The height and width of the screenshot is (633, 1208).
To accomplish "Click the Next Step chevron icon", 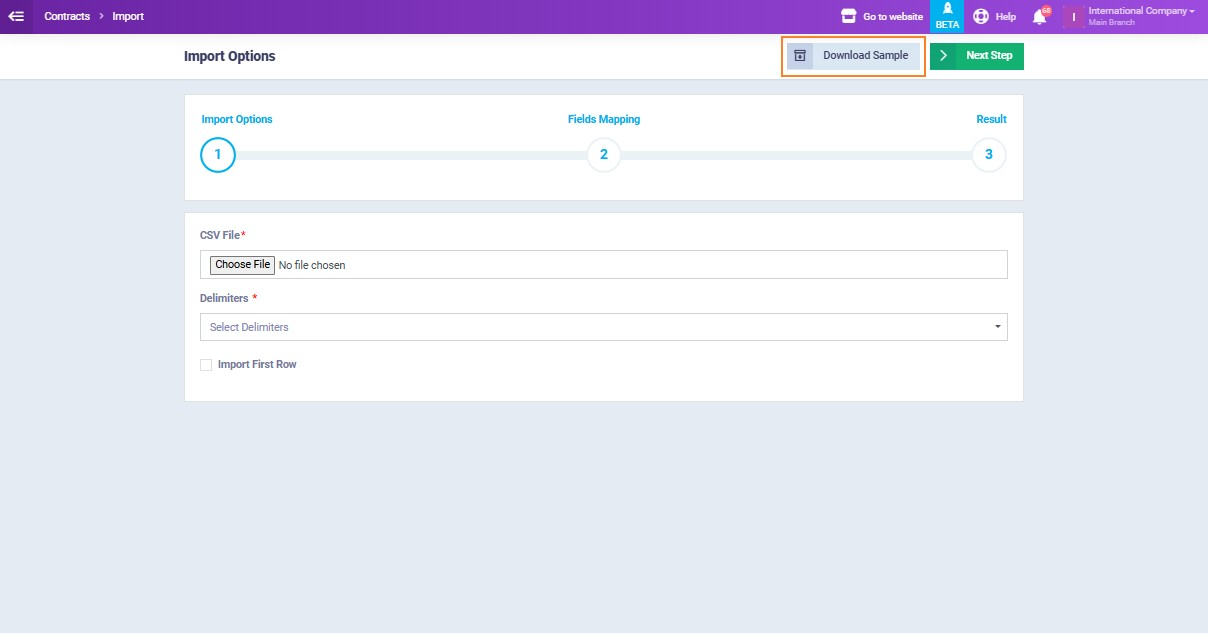I will click(943, 56).
